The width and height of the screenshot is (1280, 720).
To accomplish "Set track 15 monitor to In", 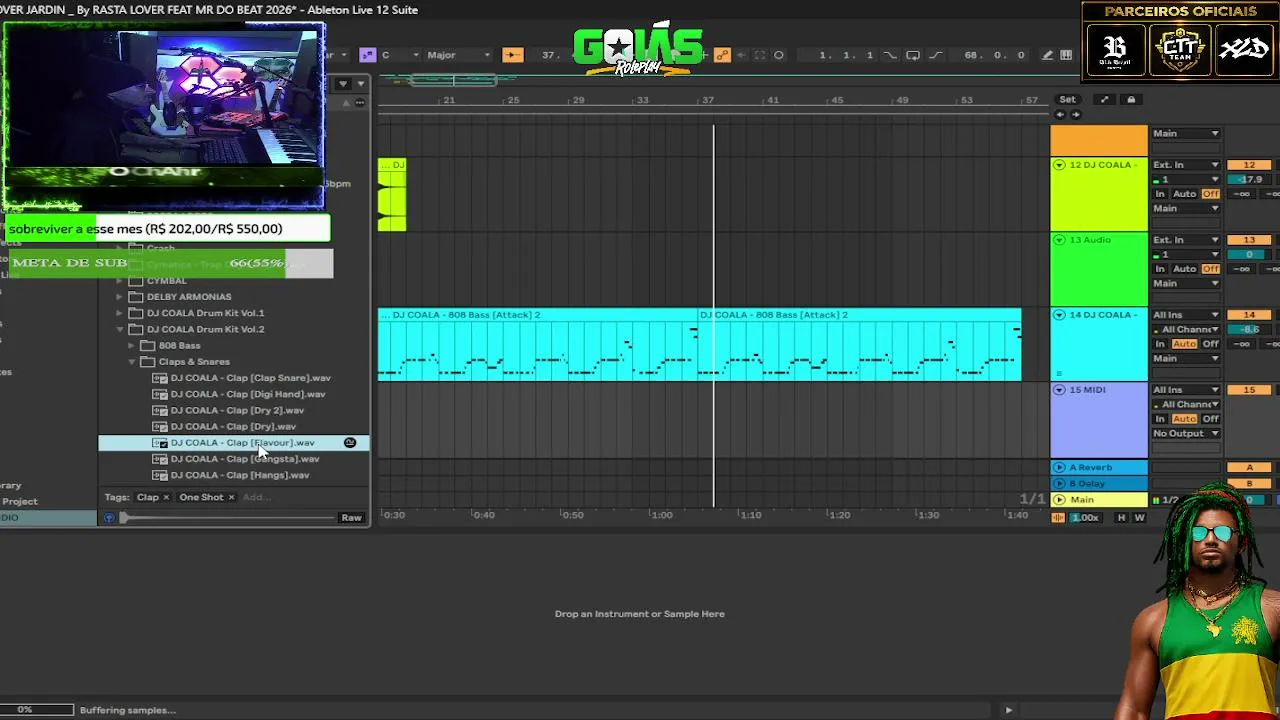I will pyautogui.click(x=1160, y=419).
